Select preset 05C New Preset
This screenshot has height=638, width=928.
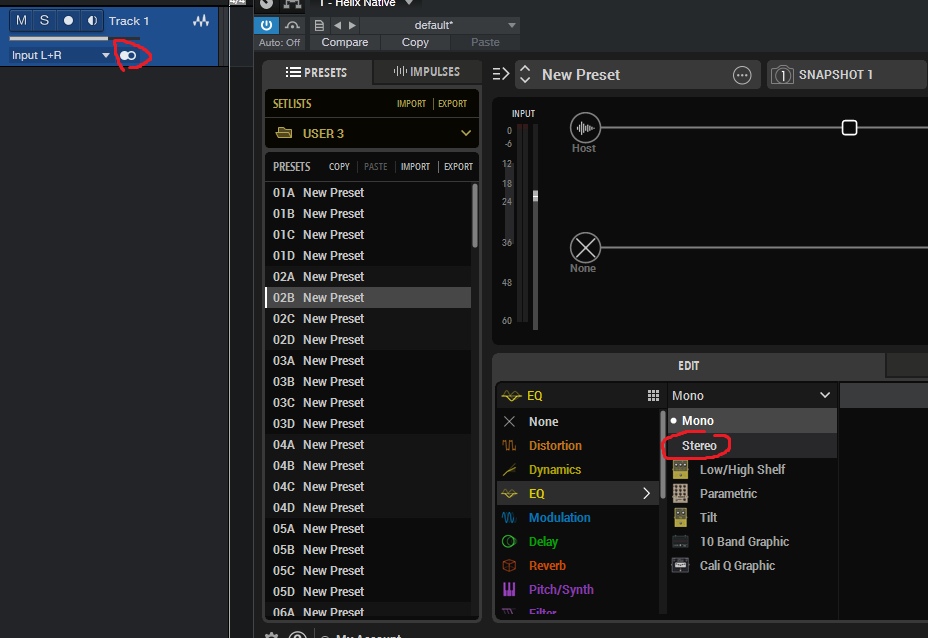pyautogui.click(x=368, y=571)
